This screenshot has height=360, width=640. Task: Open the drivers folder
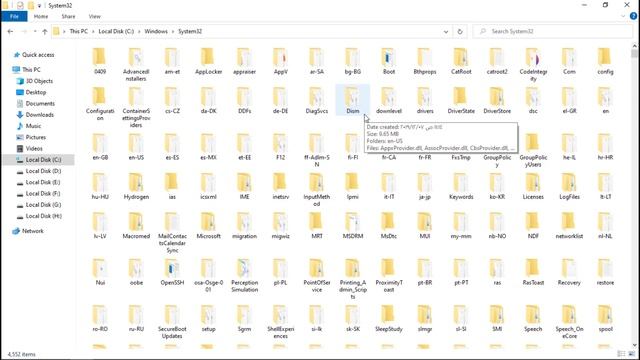[x=425, y=100]
